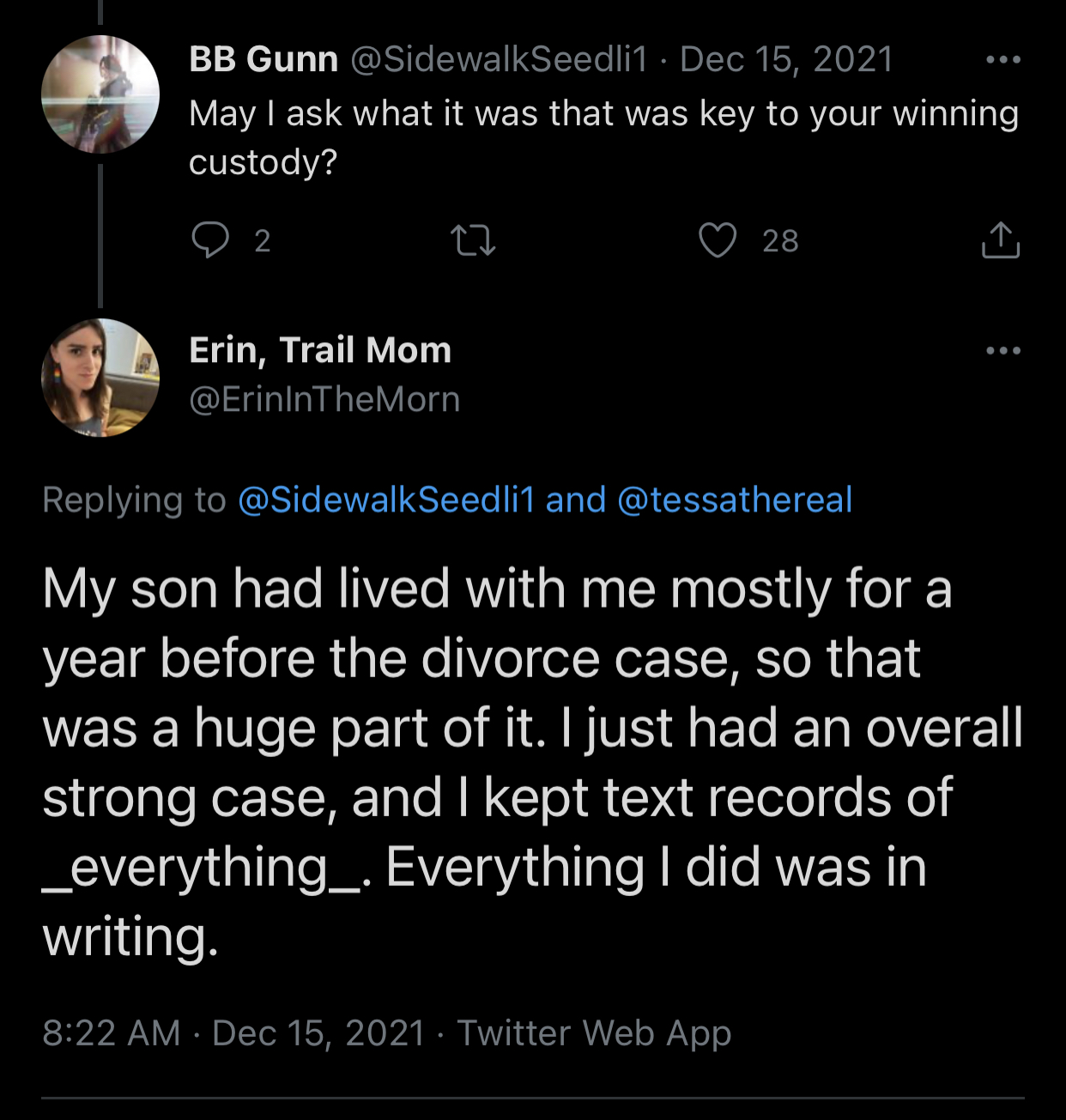
Task: Click the Twitter Web App source label
Action: pos(594,1032)
